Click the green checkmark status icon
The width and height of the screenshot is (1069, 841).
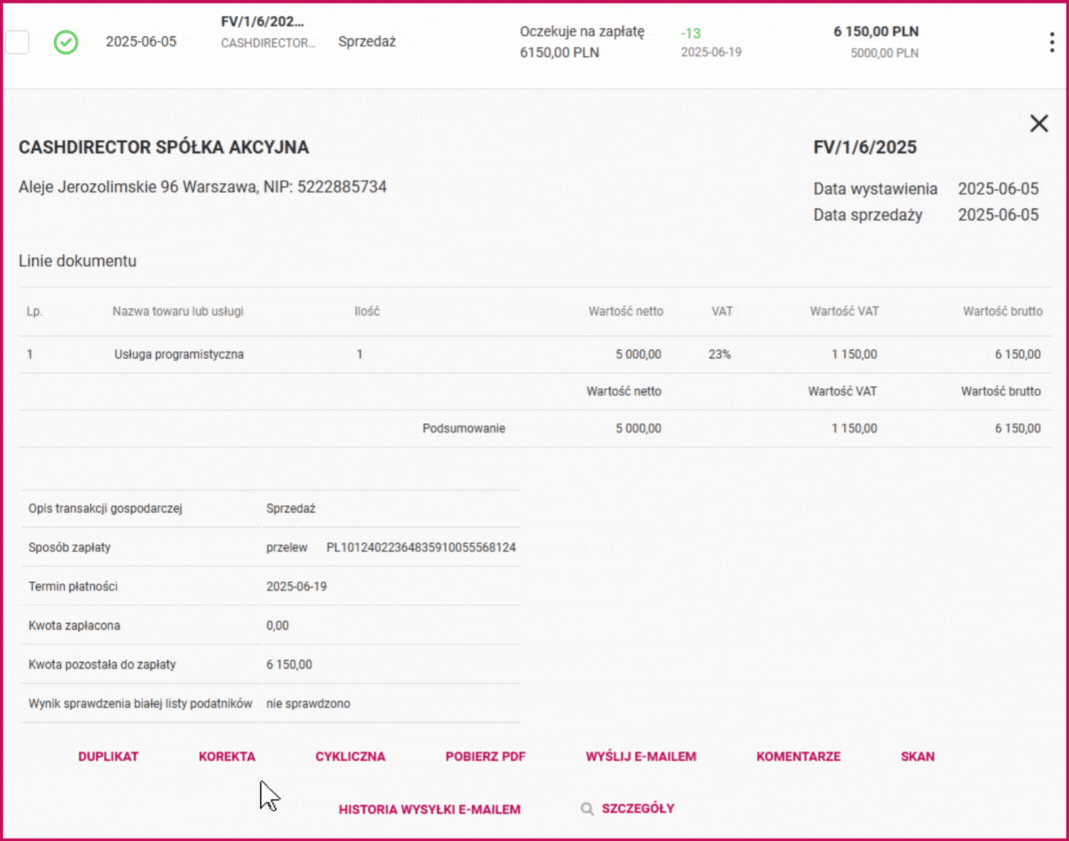(x=66, y=42)
